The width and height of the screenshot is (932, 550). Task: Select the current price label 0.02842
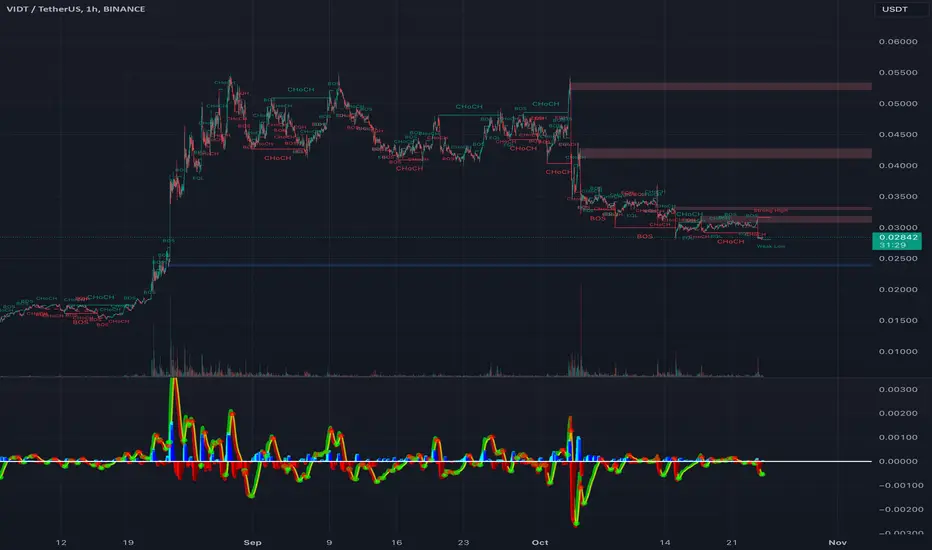898,237
